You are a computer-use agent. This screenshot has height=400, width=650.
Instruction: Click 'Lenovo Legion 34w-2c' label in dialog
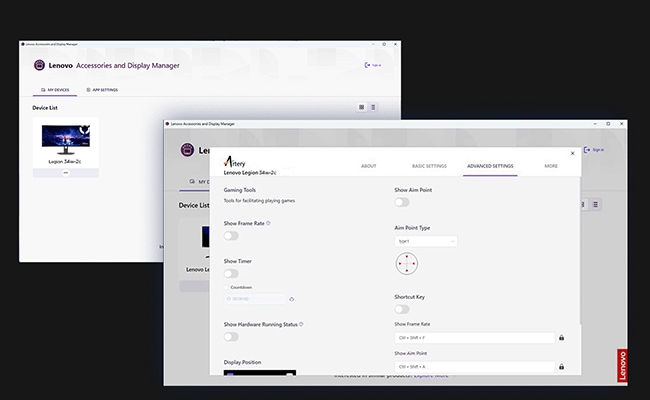[250, 172]
